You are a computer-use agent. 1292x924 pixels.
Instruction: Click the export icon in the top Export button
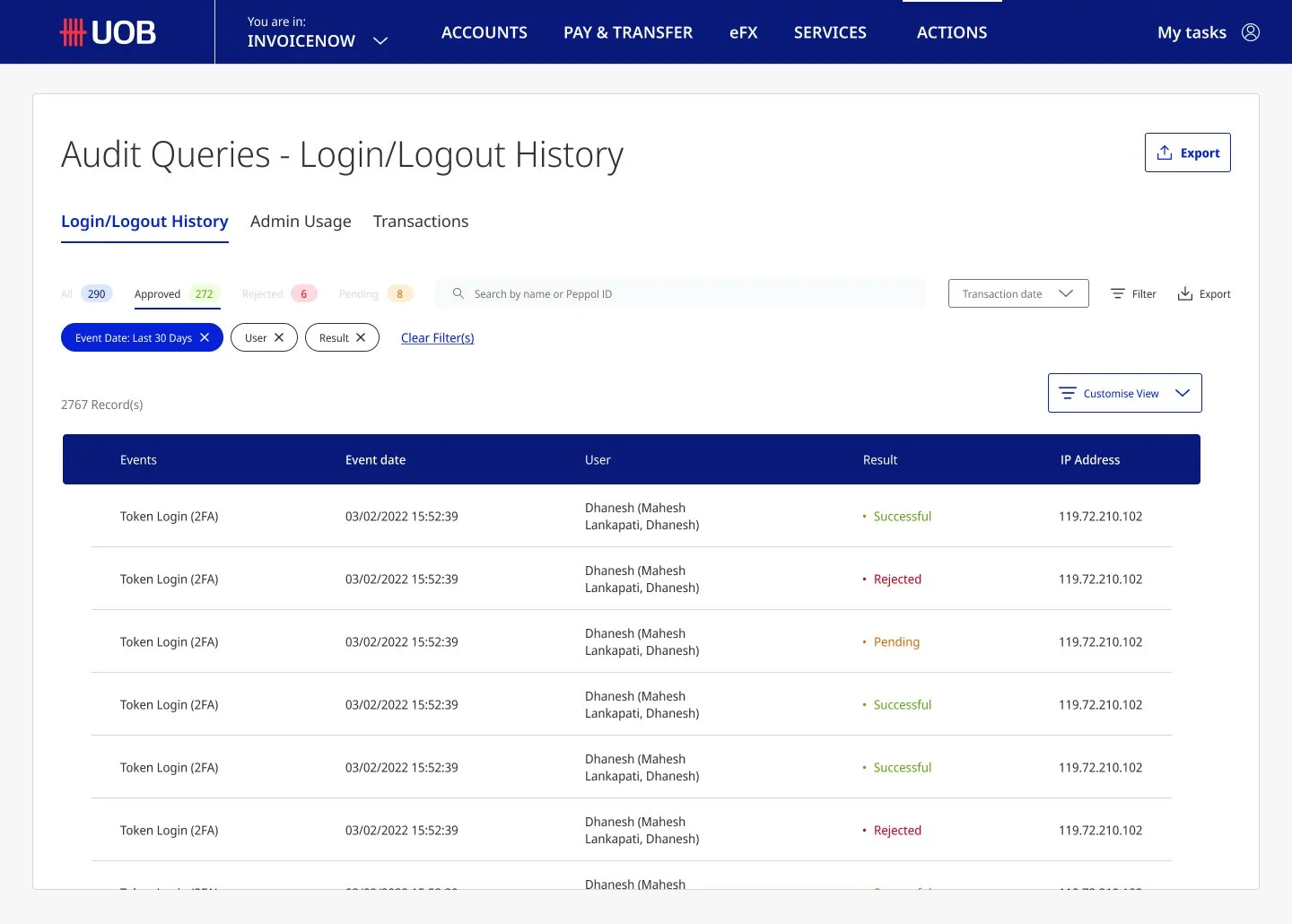click(1165, 153)
